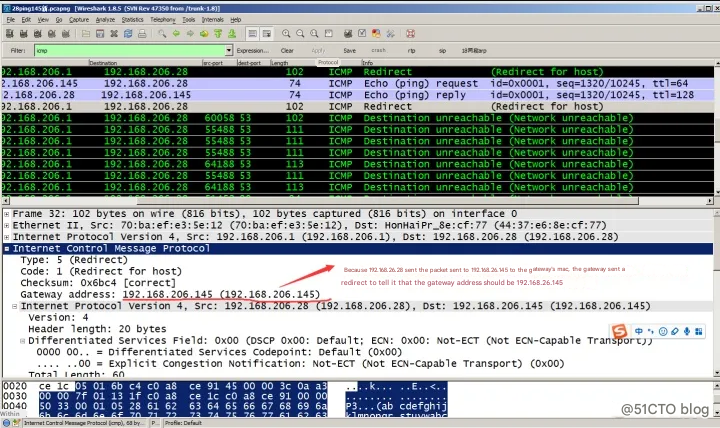Go forward in packet history arrow

point(190,34)
